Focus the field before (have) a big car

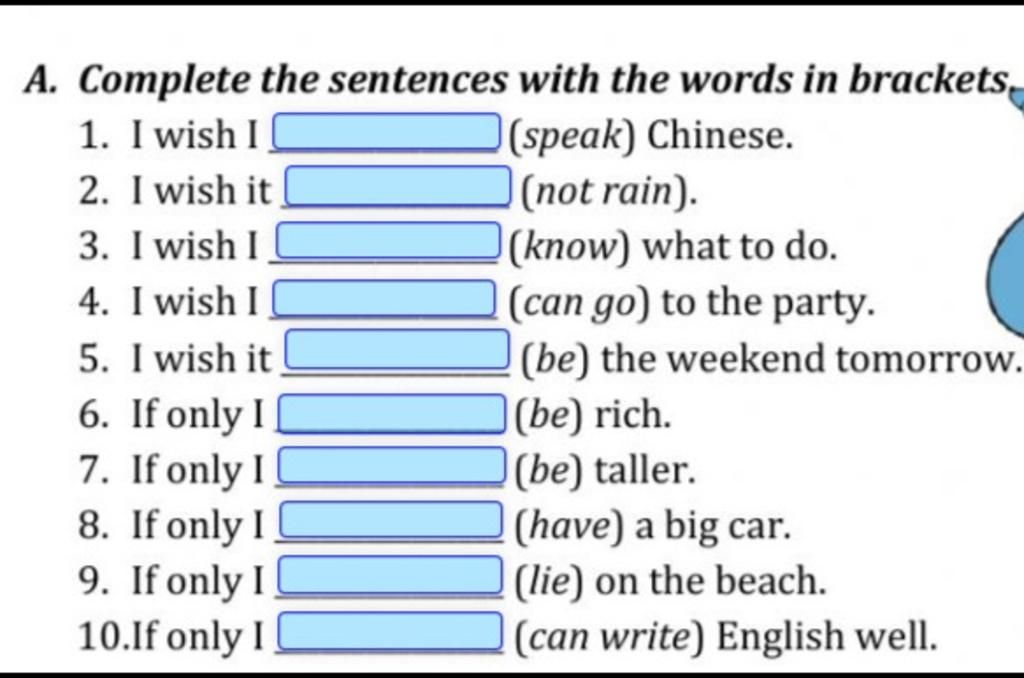[392, 520]
